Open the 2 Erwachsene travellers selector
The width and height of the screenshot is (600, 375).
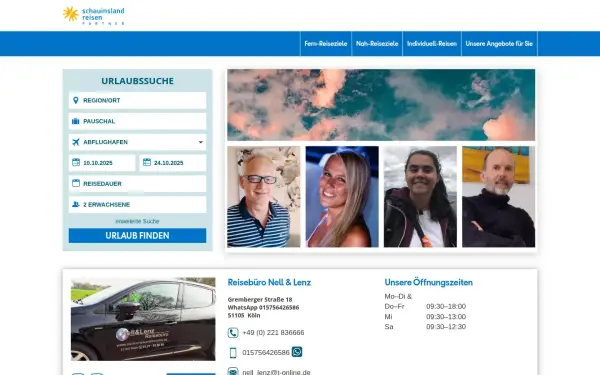pos(137,204)
